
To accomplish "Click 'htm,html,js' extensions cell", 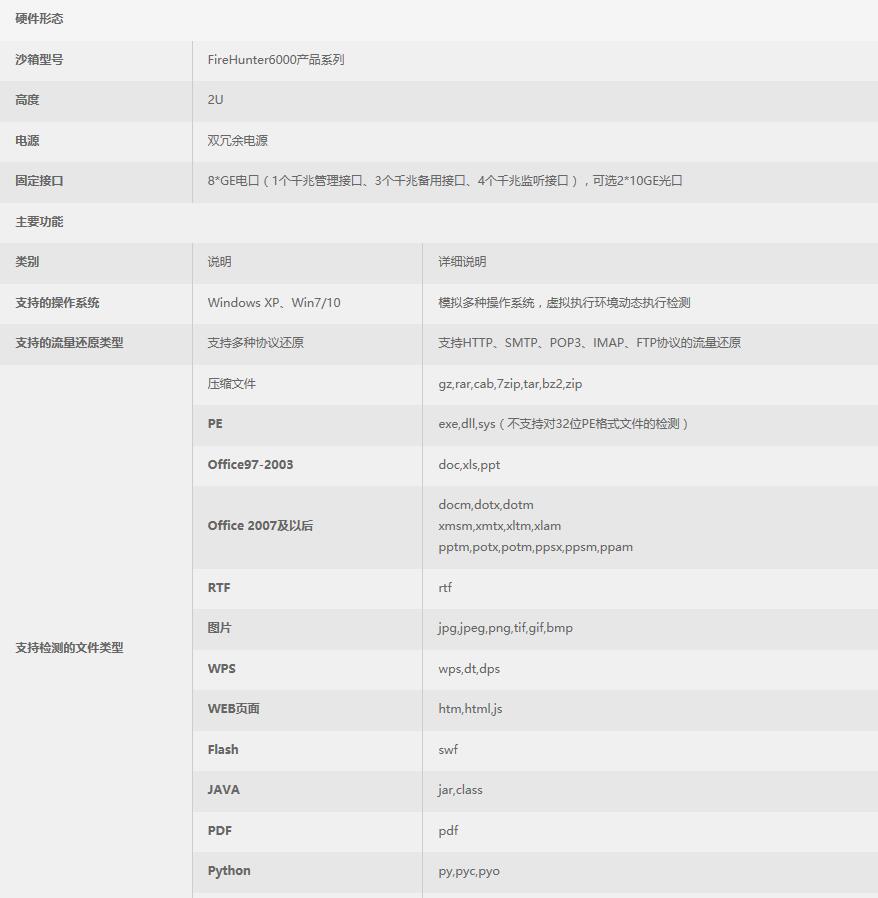I will tap(470, 708).
